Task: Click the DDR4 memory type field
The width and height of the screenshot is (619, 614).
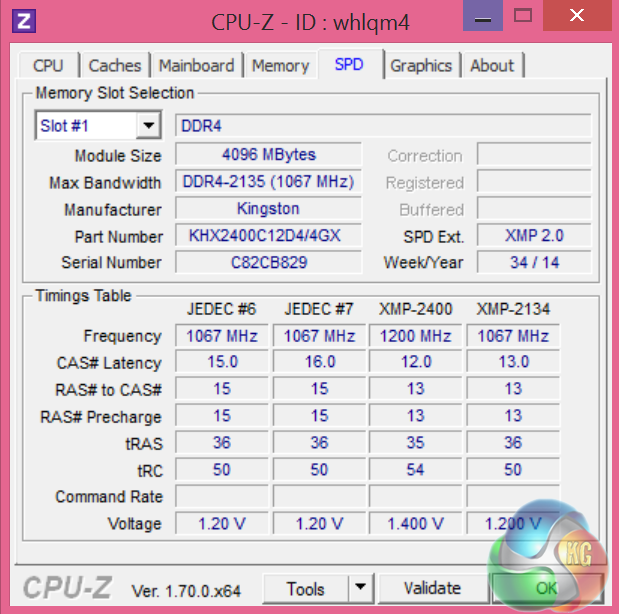Action: (383, 126)
